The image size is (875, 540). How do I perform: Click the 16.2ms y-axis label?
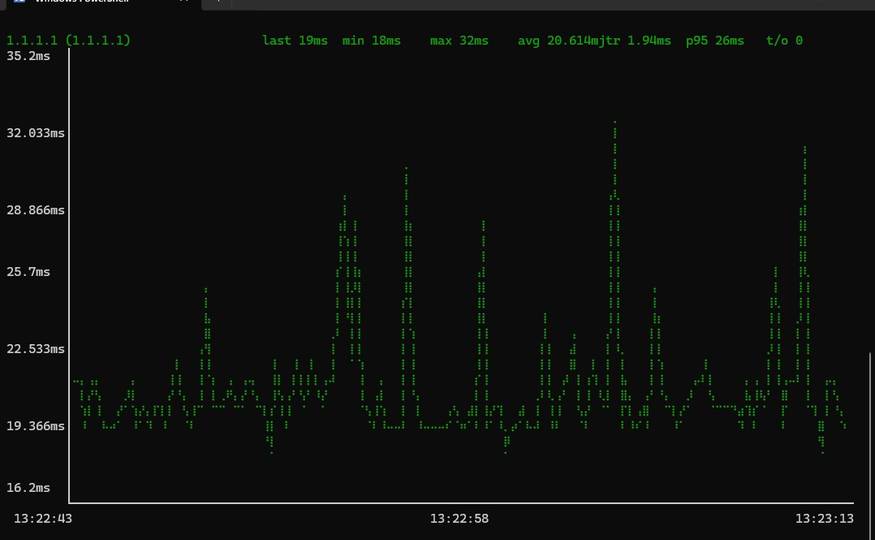[x=28, y=488]
